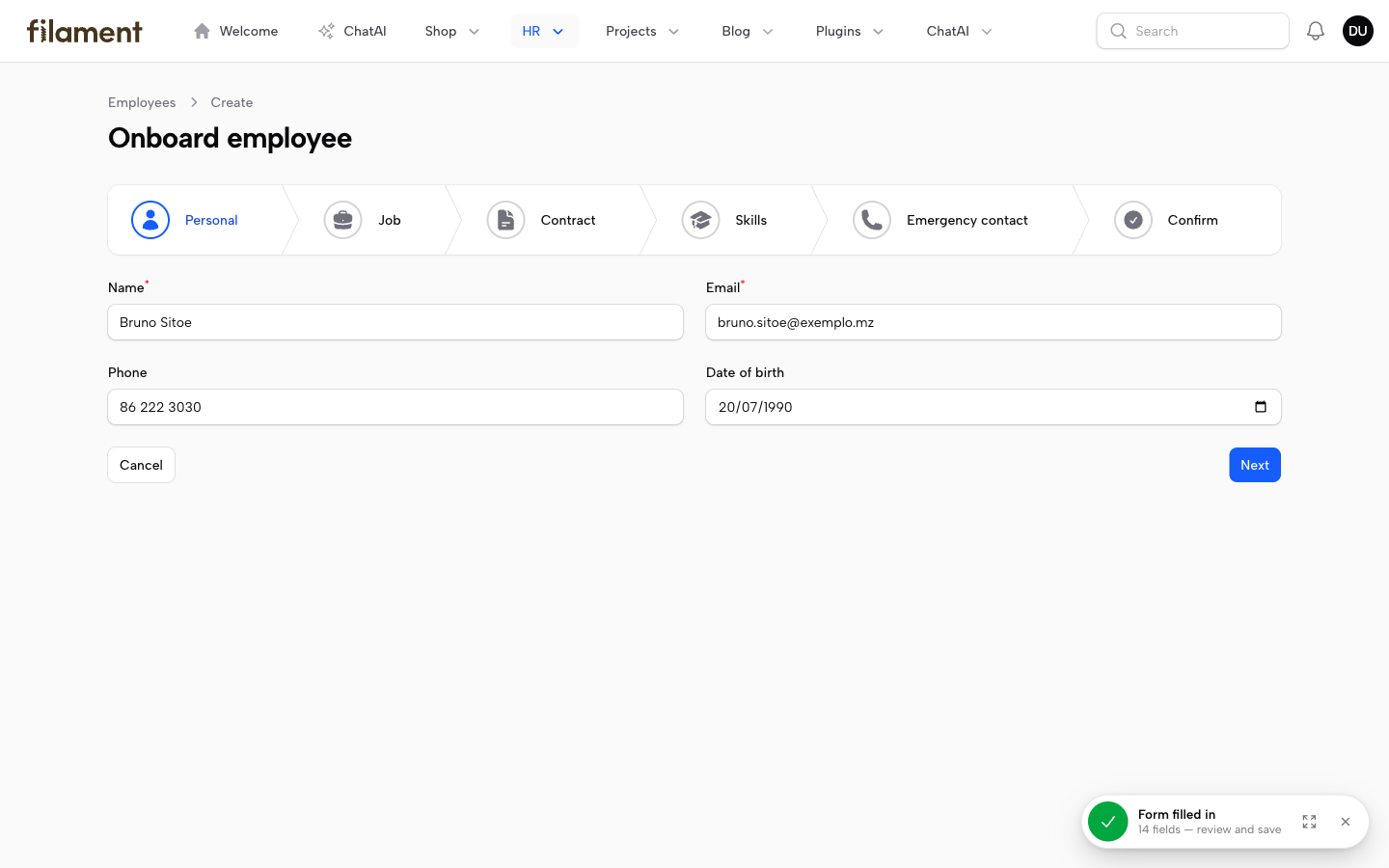
Task: Open the Employees breadcrumb link
Action: pyautogui.click(x=142, y=102)
